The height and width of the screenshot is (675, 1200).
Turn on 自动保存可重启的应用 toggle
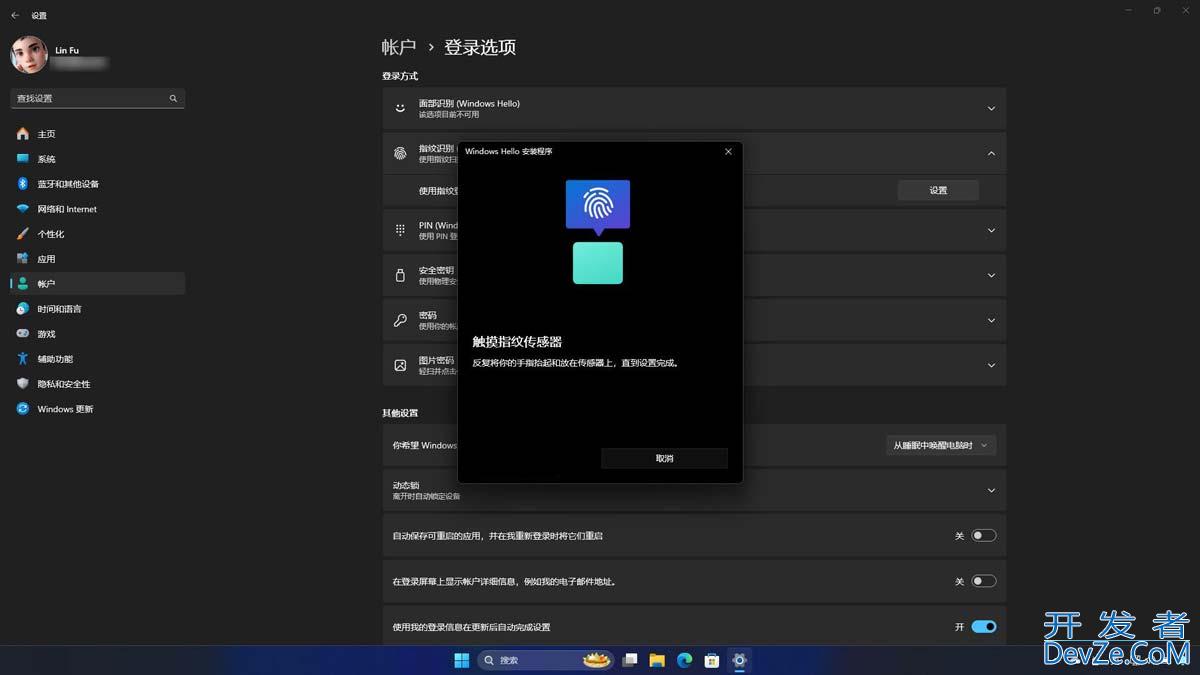tap(984, 536)
